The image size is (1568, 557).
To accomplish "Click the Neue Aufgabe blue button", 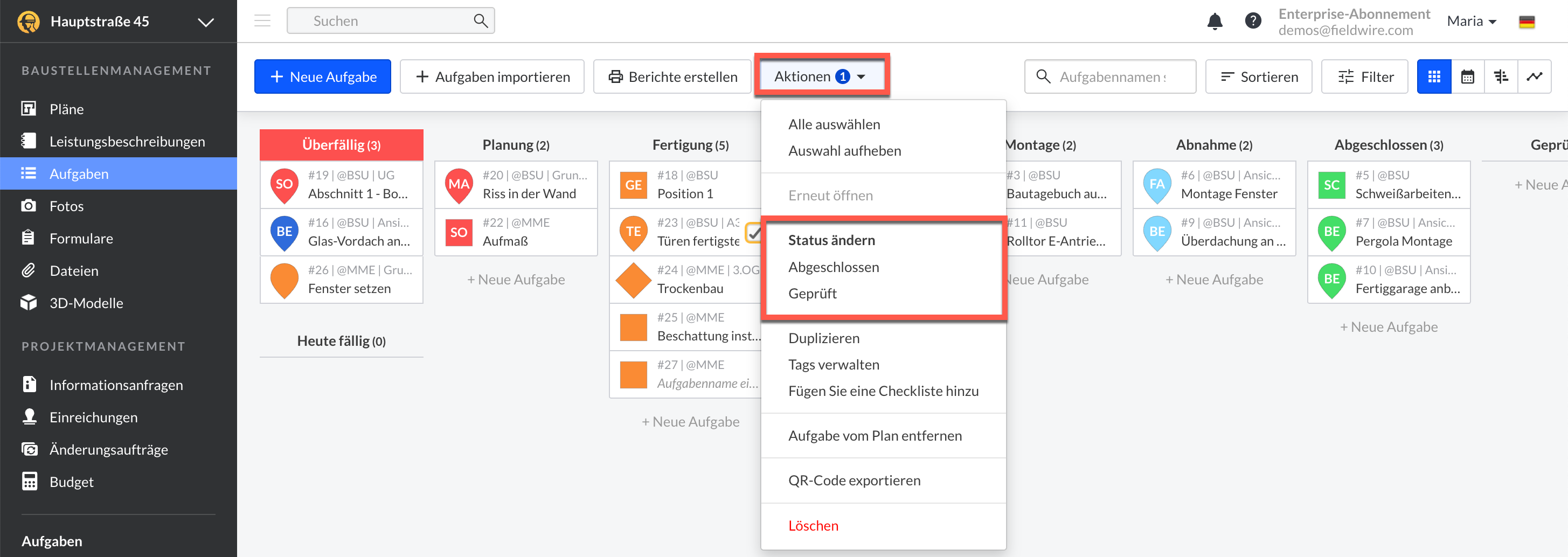I will [x=323, y=76].
